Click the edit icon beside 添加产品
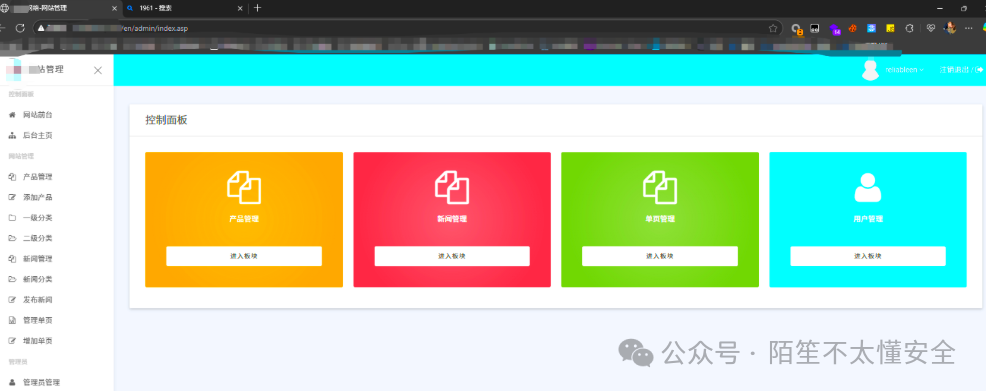Viewport: 986px width, 391px height. (x=12, y=197)
